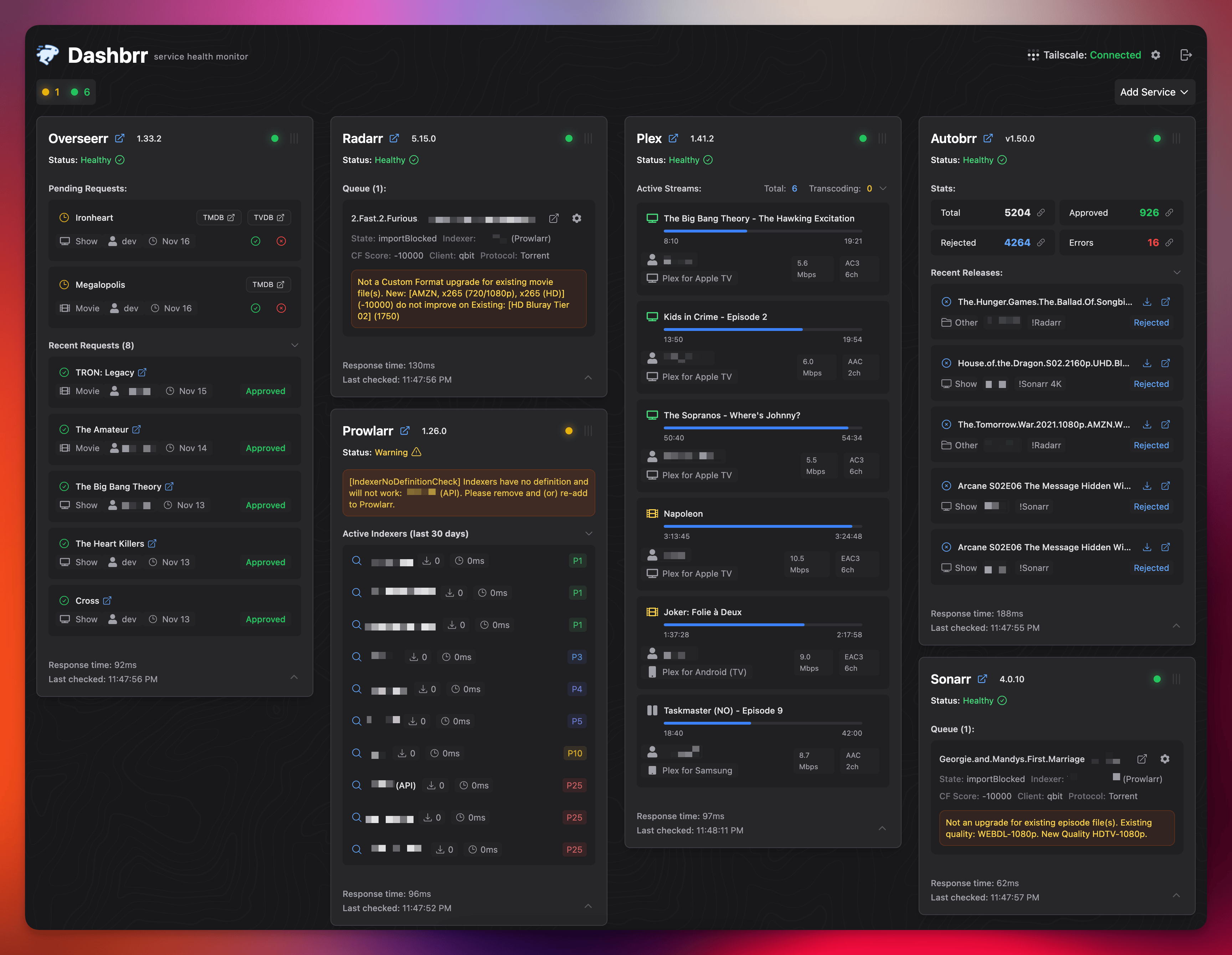Image resolution: width=1232 pixels, height=955 pixels.
Task: Decline the Ironheart pending request
Action: click(281, 241)
